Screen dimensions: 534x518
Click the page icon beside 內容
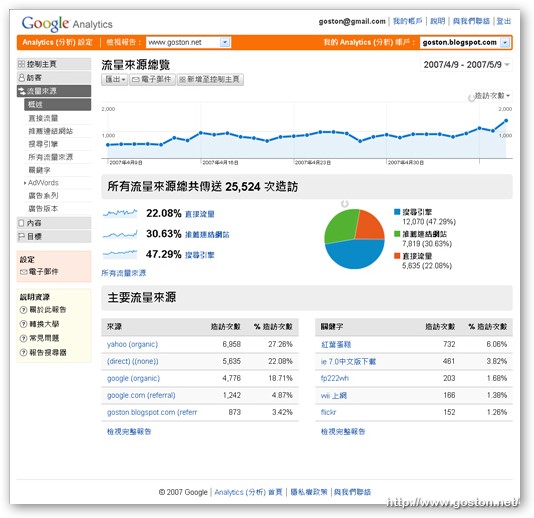pos(21,223)
